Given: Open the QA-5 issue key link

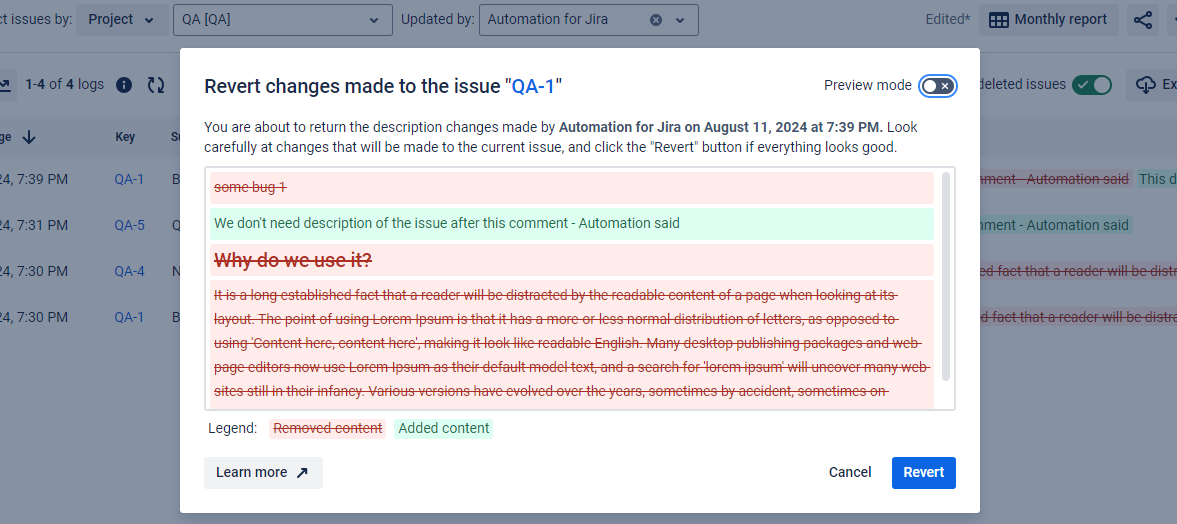Looking at the screenshot, I should (x=129, y=225).
